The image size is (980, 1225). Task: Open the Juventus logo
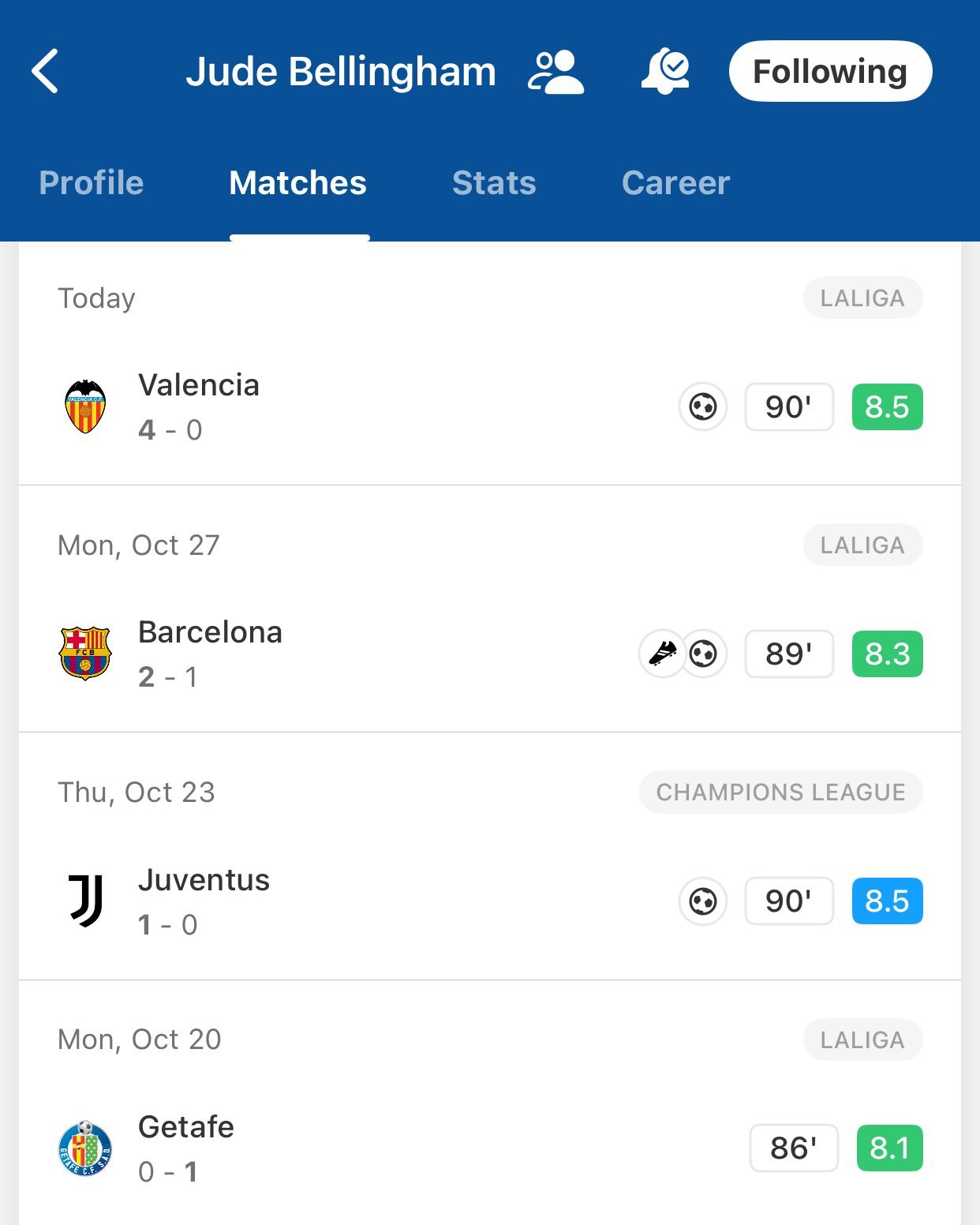[85, 901]
